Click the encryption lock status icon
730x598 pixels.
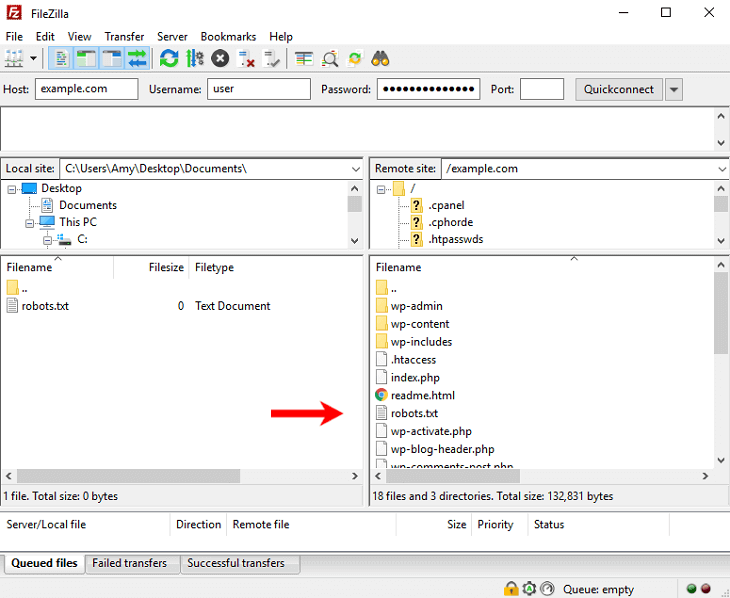tap(511, 589)
